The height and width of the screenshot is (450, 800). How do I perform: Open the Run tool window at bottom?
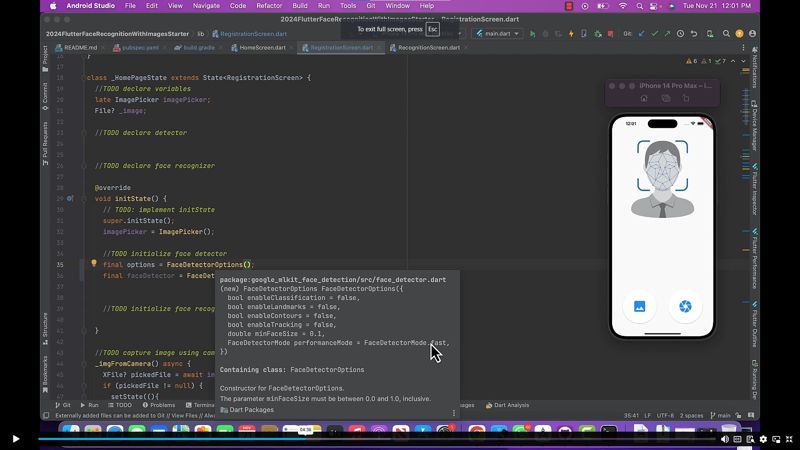[89, 405]
